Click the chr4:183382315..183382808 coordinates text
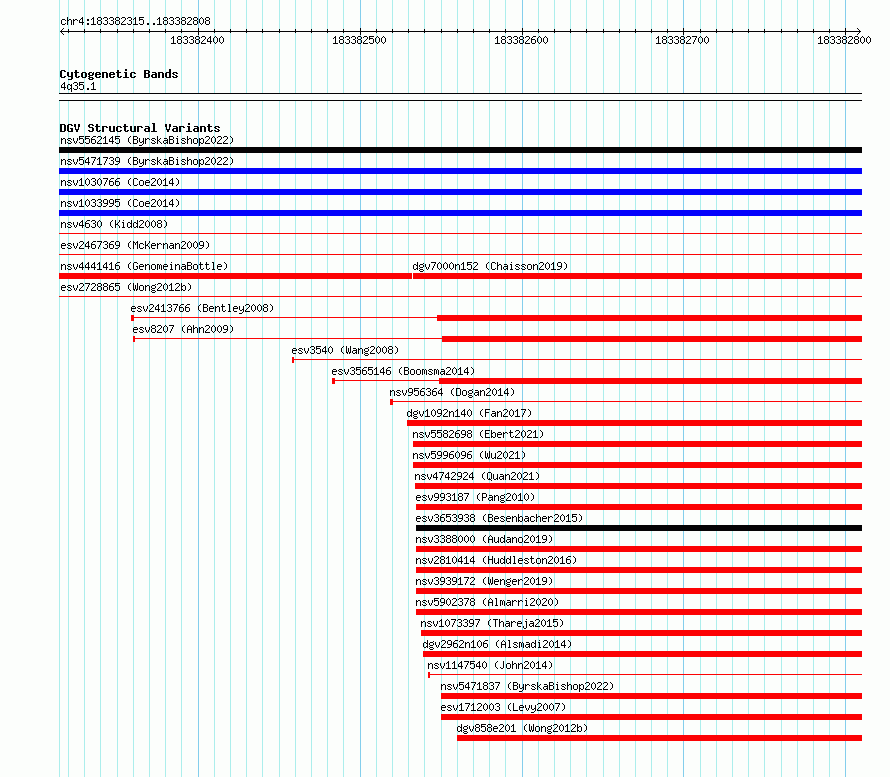Image resolution: width=890 pixels, height=777 pixels. tap(135, 21)
